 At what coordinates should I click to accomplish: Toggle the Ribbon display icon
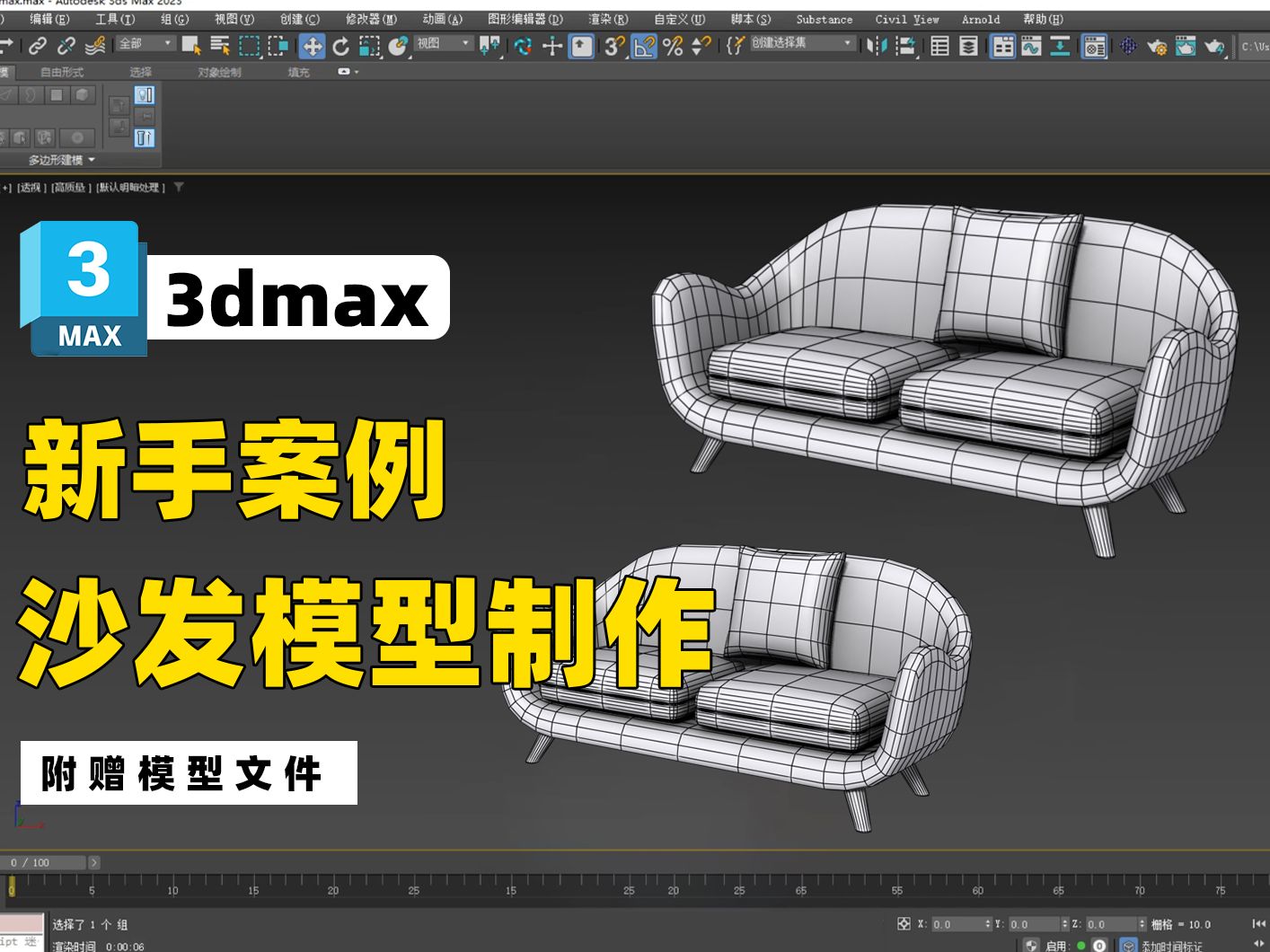(1002, 46)
